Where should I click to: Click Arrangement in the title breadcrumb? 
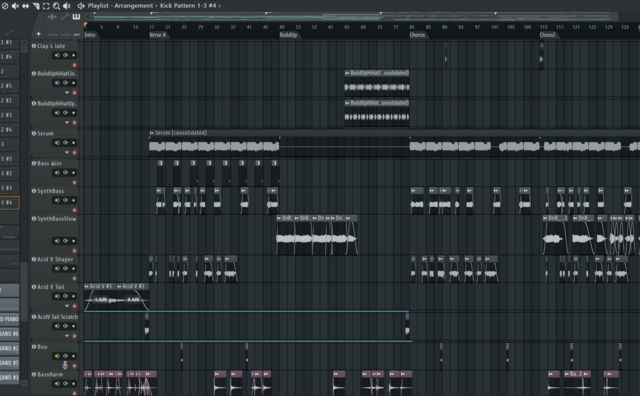point(133,6)
